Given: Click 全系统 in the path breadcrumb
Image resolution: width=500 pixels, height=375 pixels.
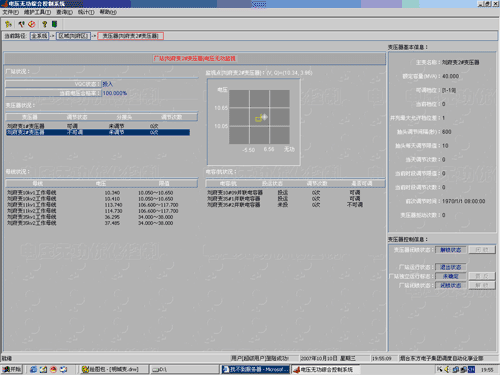Looking at the screenshot, I should tap(39, 36).
